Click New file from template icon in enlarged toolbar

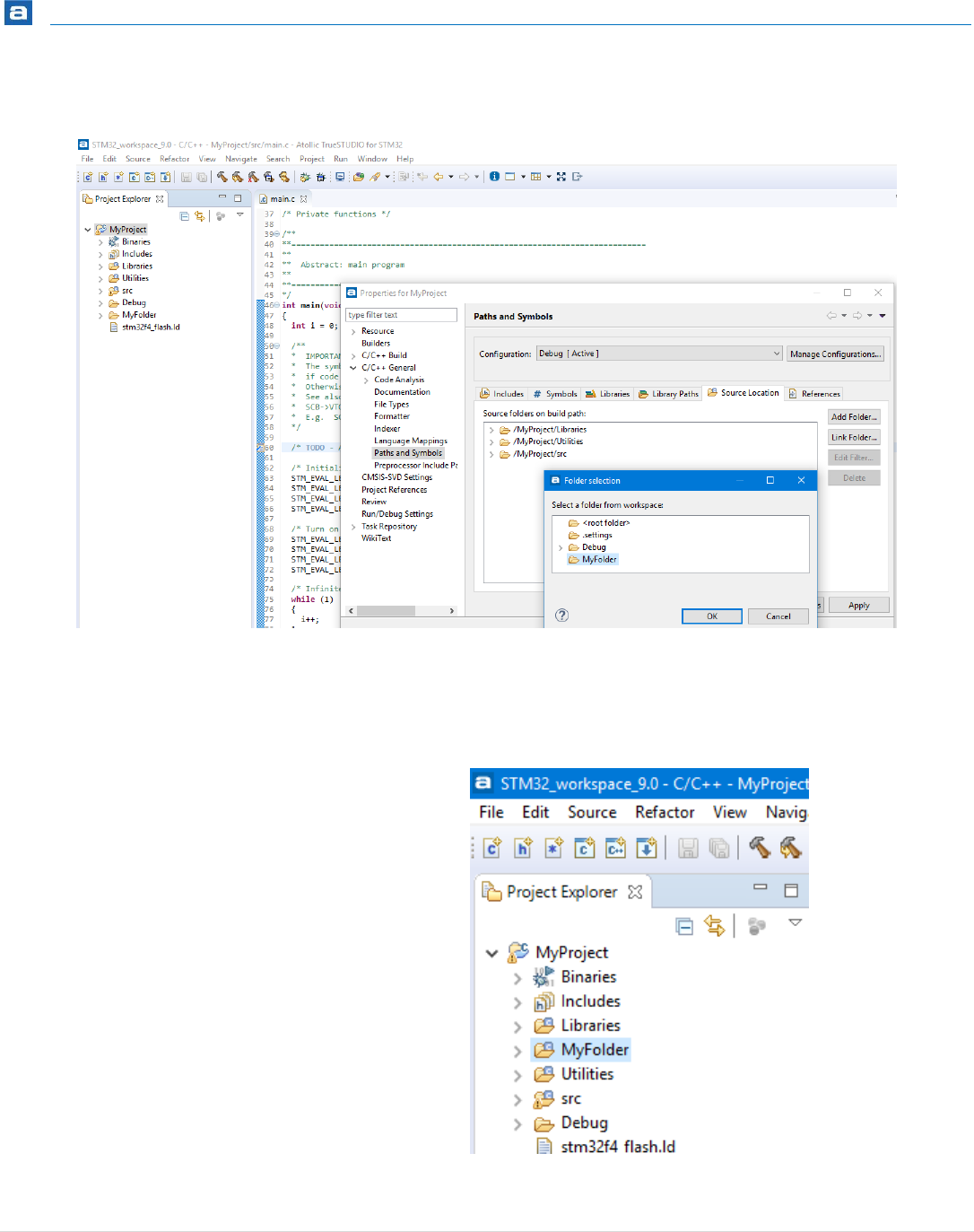pyautogui.click(x=554, y=847)
